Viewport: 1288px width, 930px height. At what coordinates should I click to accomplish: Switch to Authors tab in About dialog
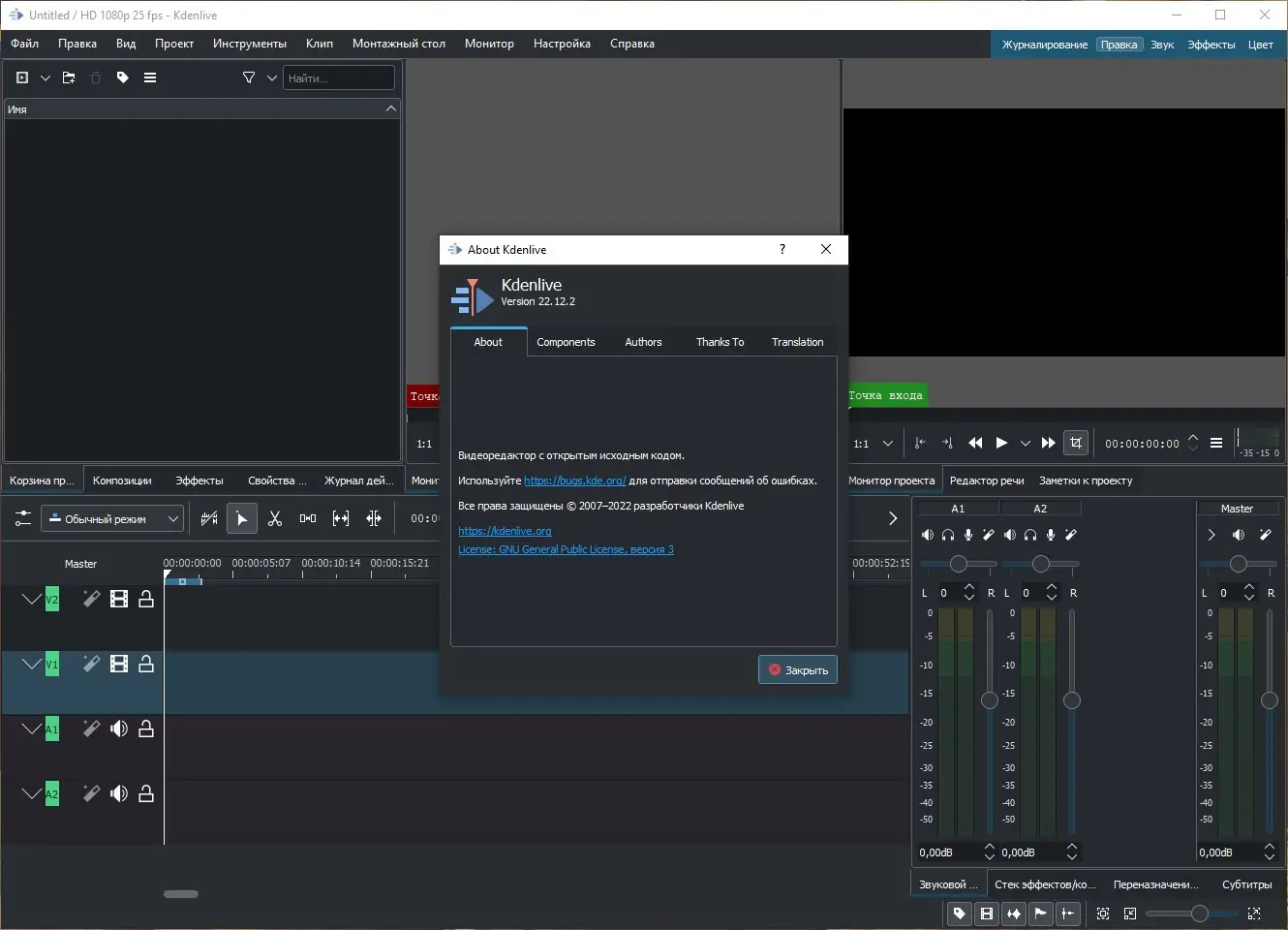pos(643,342)
